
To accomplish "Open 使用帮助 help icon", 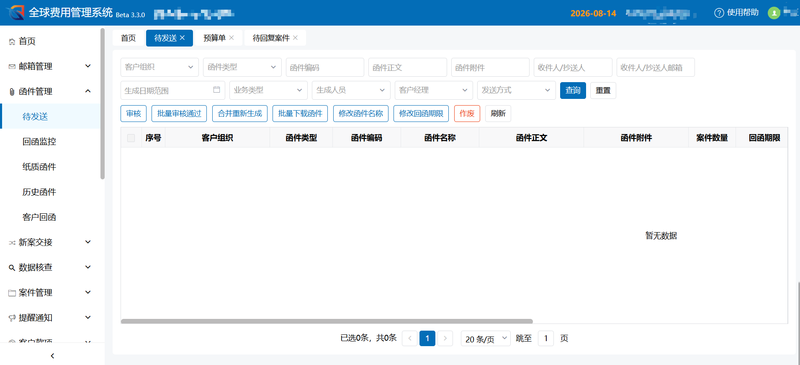I will tap(719, 13).
